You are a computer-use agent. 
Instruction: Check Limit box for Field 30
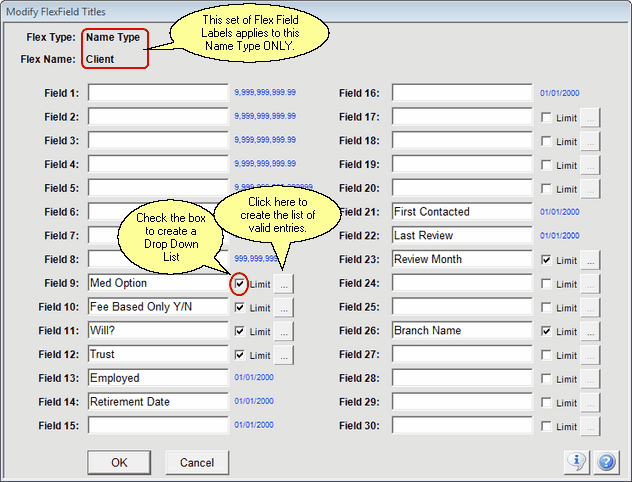click(546, 426)
